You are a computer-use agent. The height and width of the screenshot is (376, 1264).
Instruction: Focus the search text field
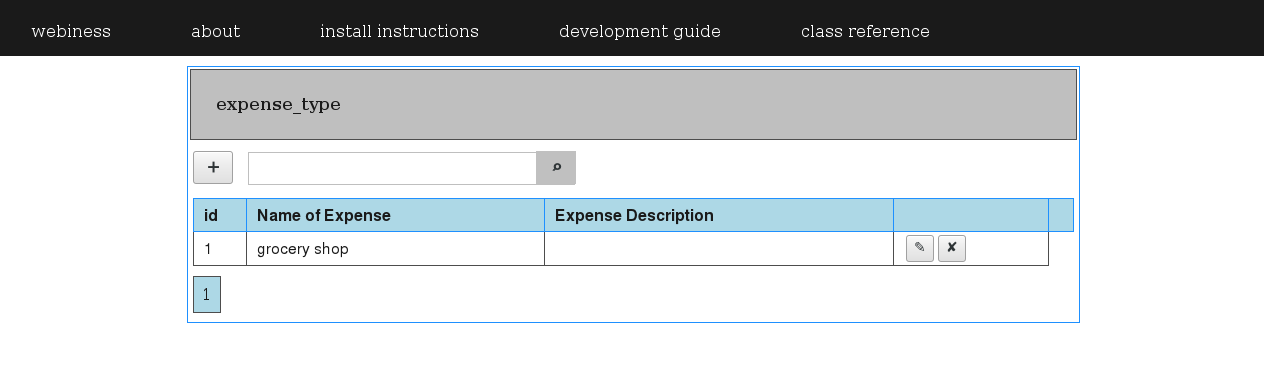pyautogui.click(x=392, y=168)
